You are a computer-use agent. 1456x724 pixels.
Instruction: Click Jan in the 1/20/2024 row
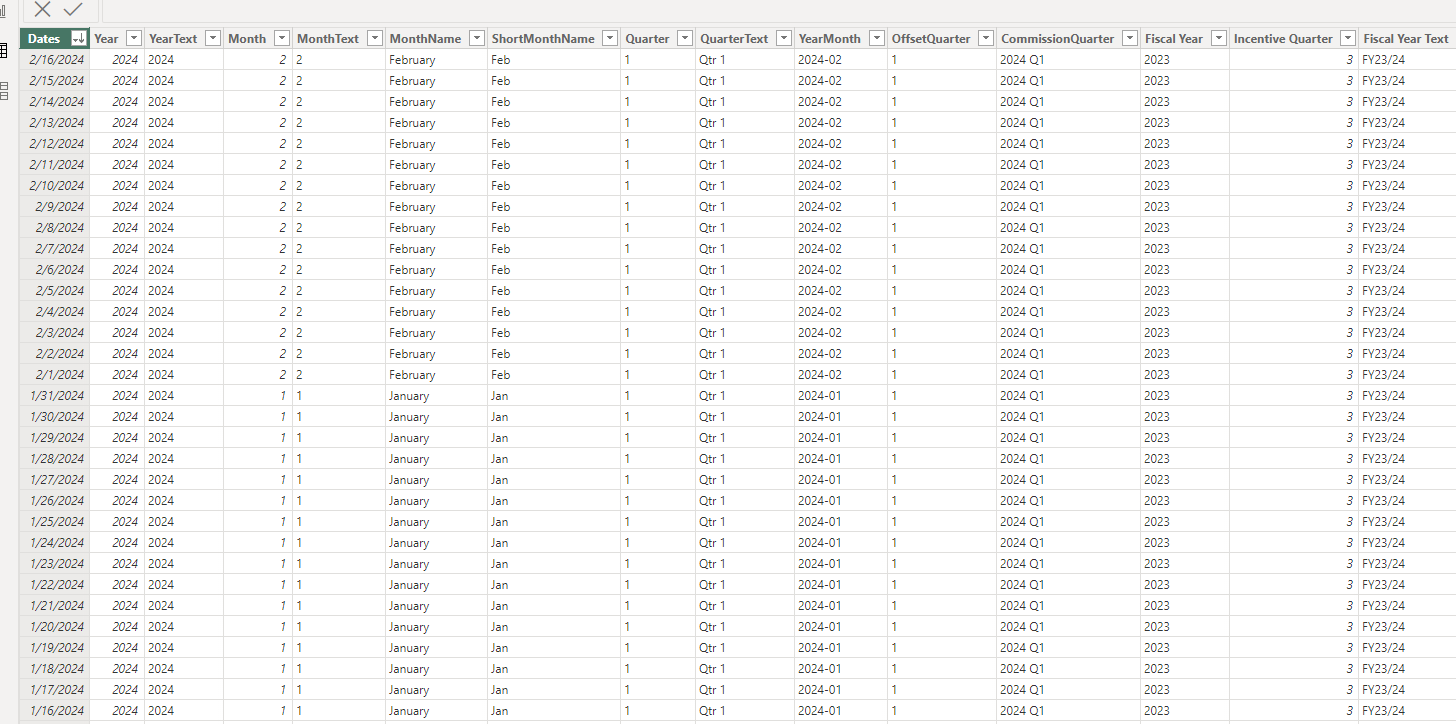click(x=499, y=627)
